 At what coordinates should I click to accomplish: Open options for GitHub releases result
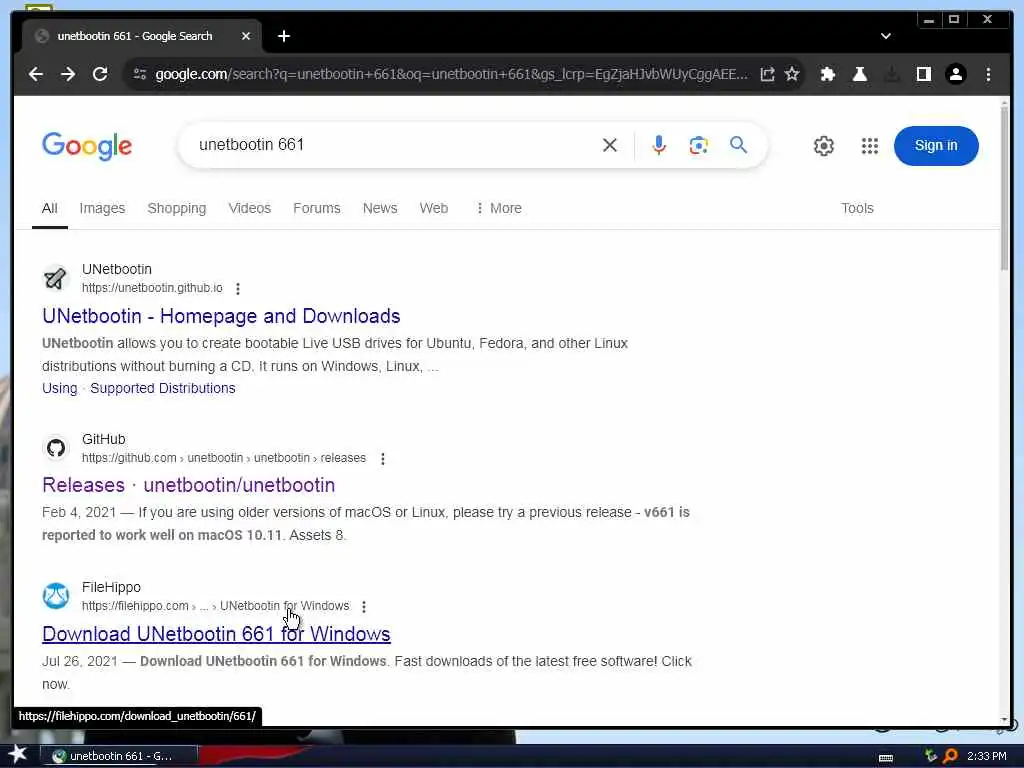(383, 459)
